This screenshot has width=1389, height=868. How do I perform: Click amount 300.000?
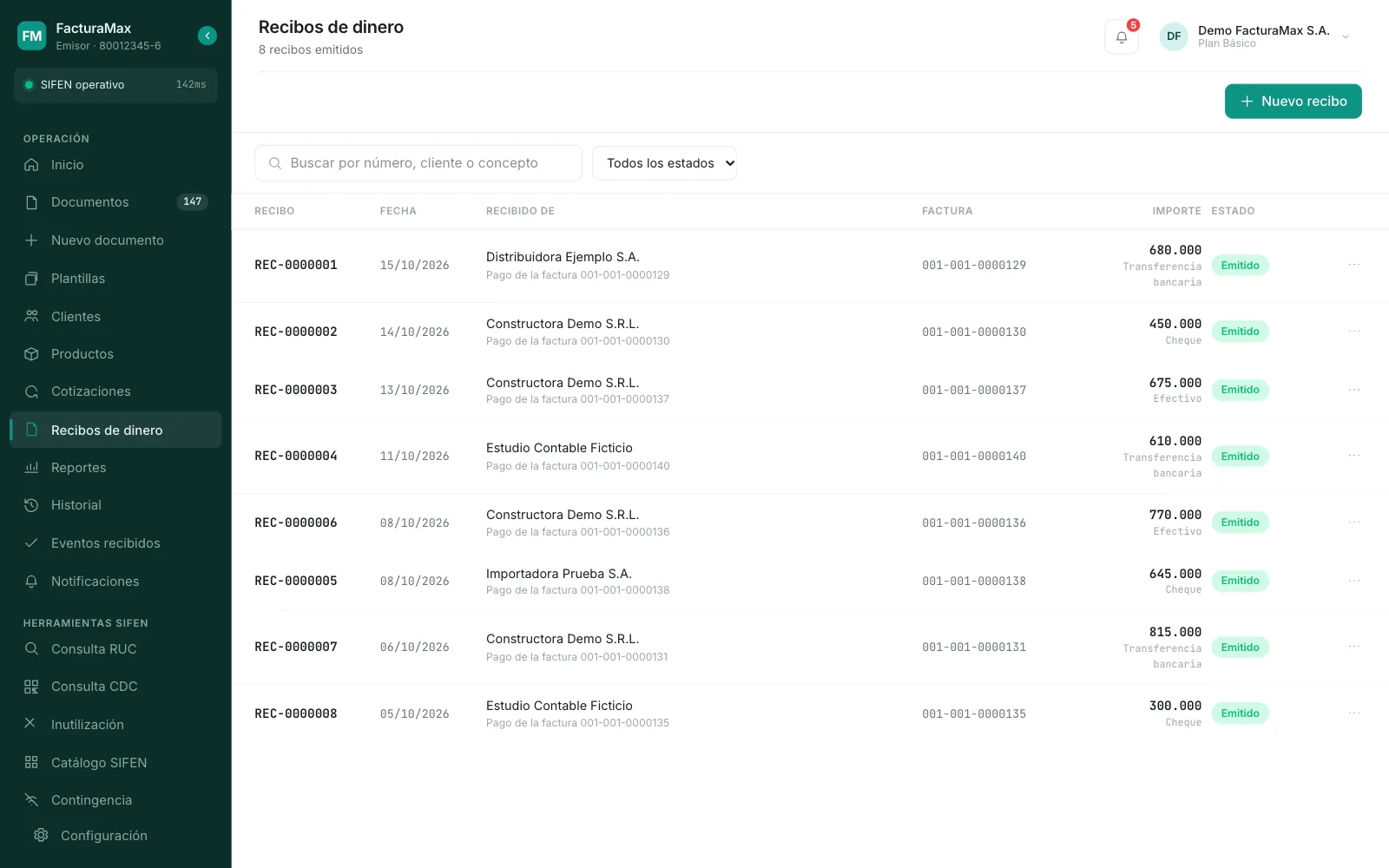pyautogui.click(x=1175, y=706)
